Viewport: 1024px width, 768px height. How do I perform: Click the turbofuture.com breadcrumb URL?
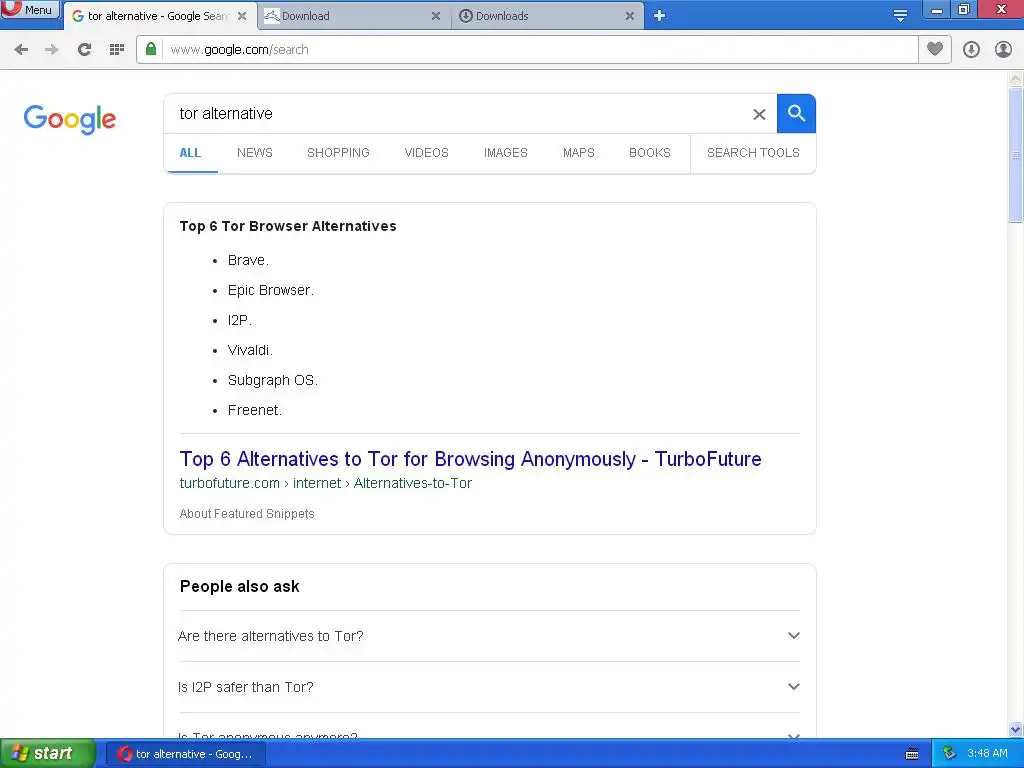325,483
